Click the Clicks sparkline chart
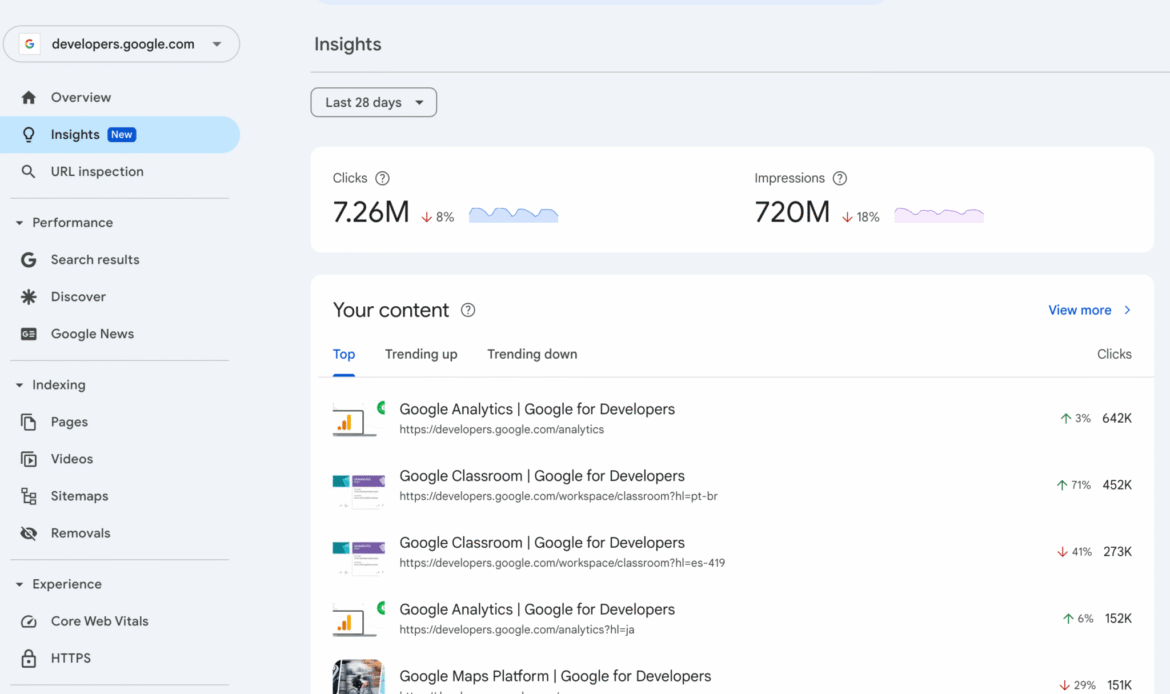The height and width of the screenshot is (694, 1170). (x=513, y=215)
